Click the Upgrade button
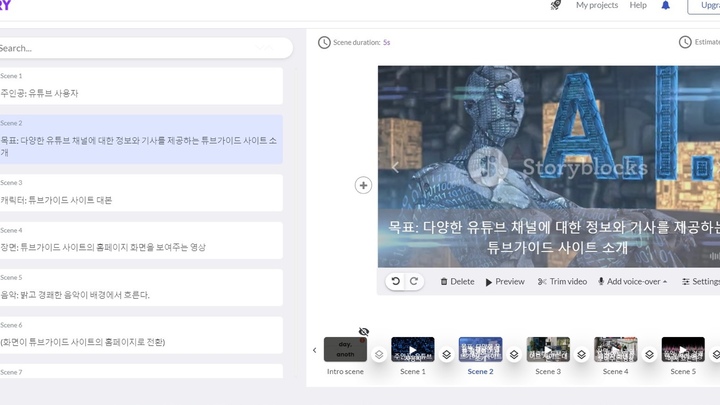Viewport: 720px width, 405px height. (x=704, y=6)
